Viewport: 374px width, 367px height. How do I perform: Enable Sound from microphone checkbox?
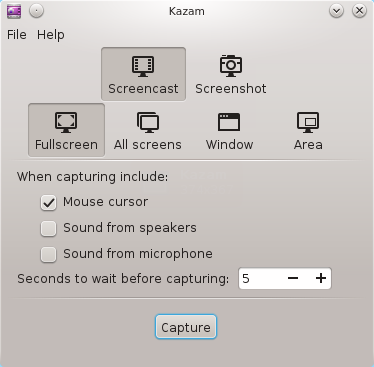(x=48, y=255)
